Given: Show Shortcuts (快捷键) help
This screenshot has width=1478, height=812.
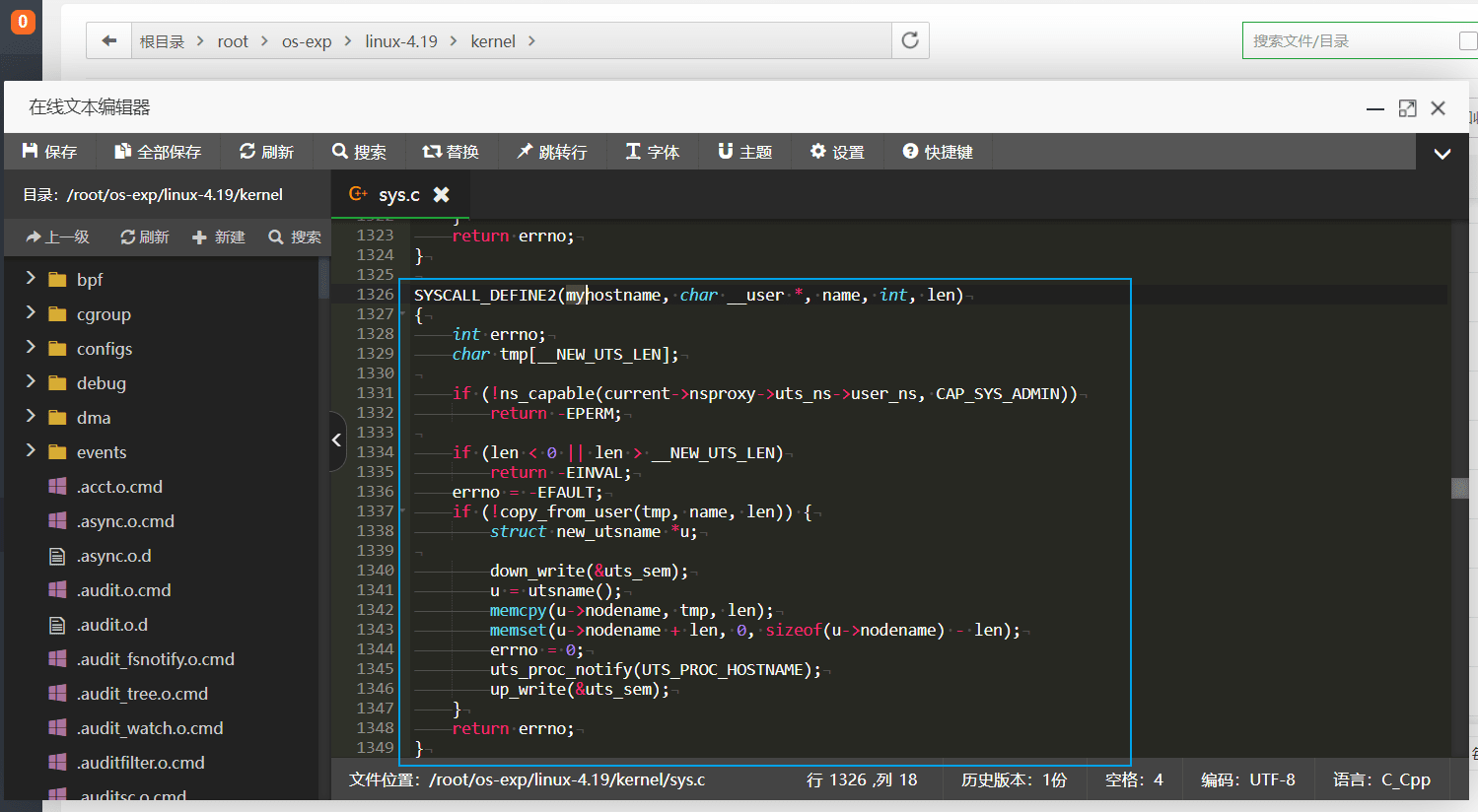Looking at the screenshot, I should click(938, 152).
